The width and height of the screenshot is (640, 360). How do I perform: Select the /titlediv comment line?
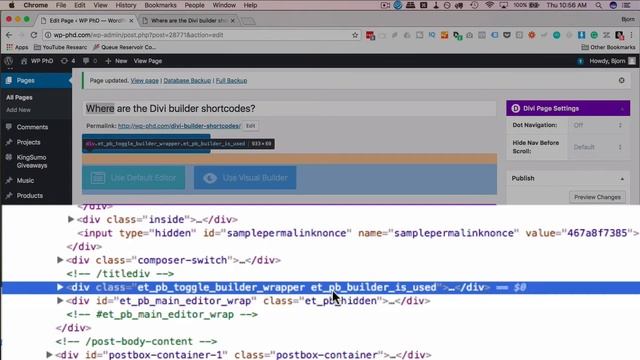click(120, 273)
